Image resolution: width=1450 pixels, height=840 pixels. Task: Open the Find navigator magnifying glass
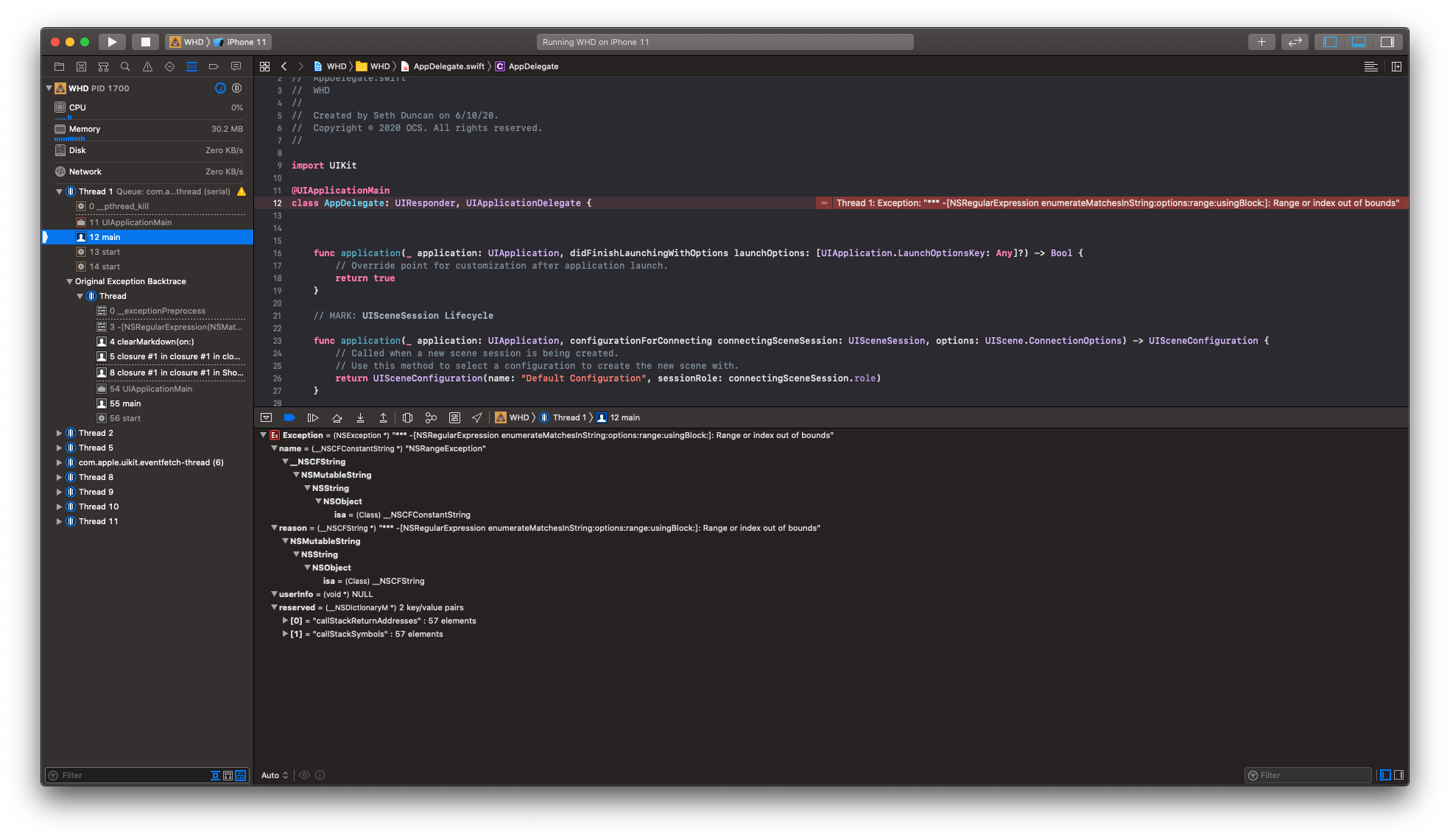[125, 66]
